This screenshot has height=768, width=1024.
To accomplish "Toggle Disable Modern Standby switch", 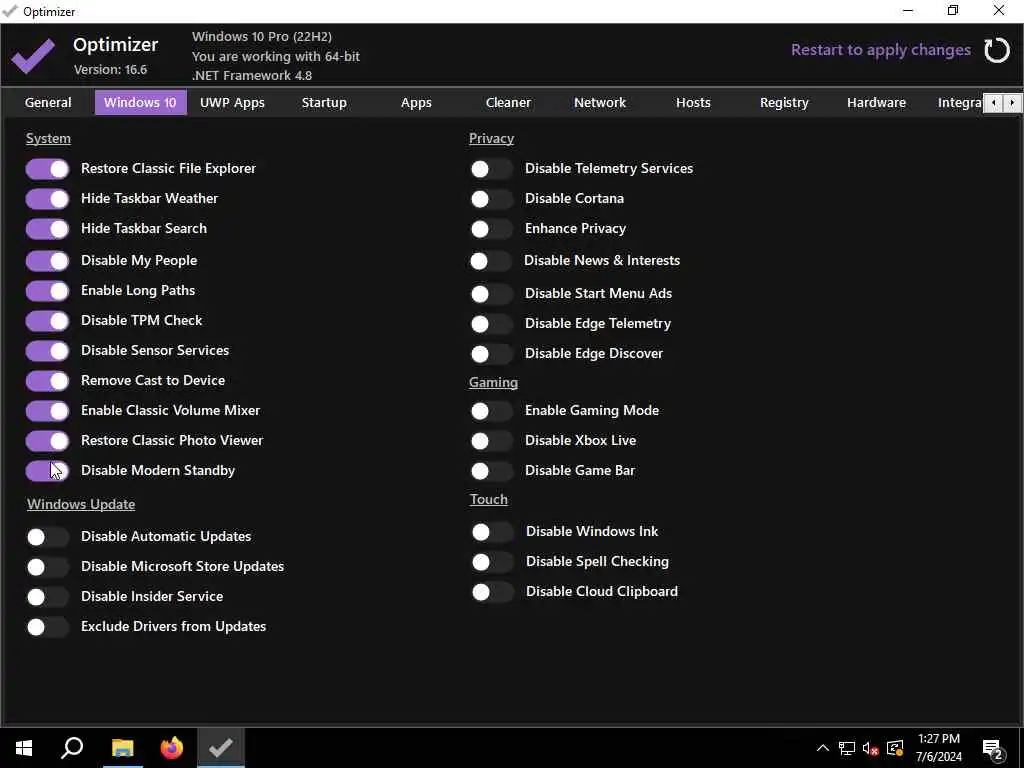I will coord(47,471).
